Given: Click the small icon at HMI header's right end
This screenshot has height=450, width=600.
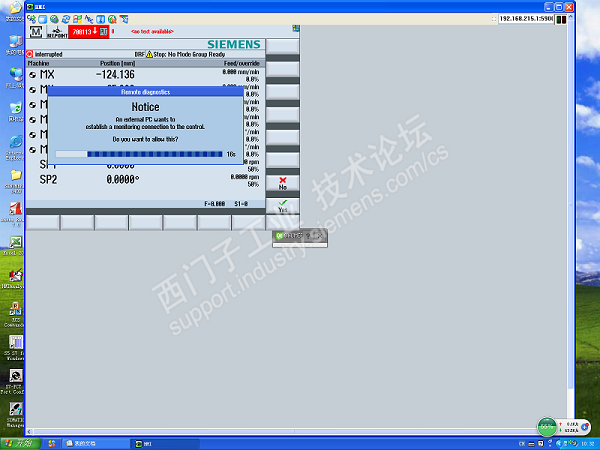Looking at the screenshot, I should (296, 28).
